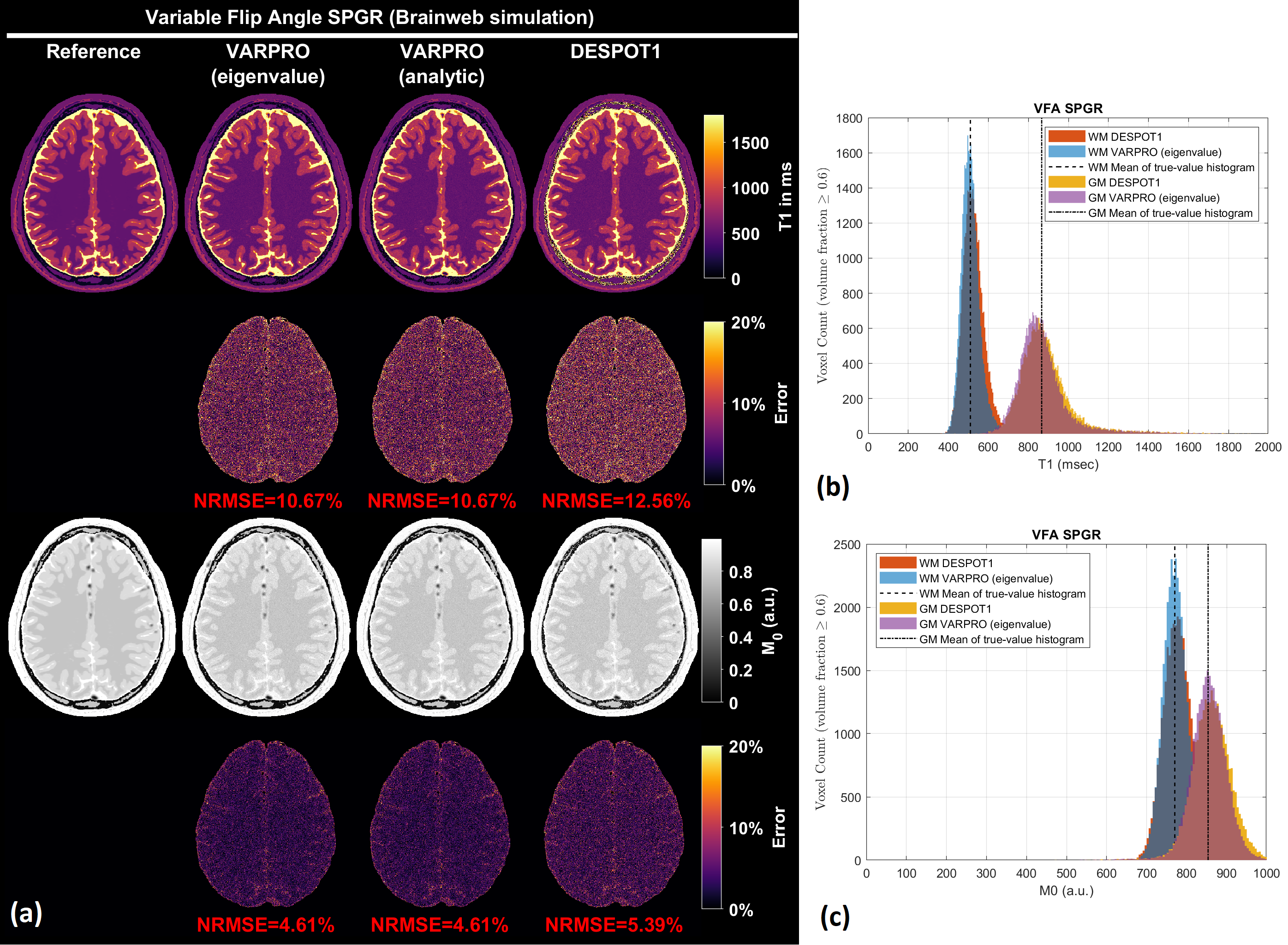Click the M0 (a.u.) grayscale colorbar
This screenshot has width=1288, height=945.
711,620
